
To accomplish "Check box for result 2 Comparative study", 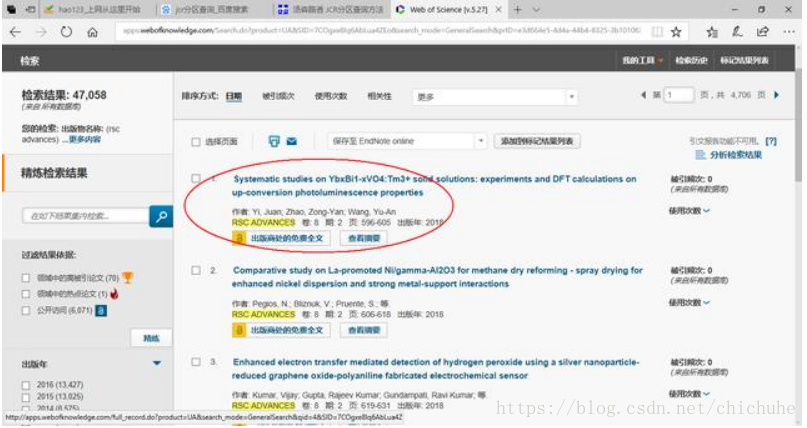I will [196, 270].
